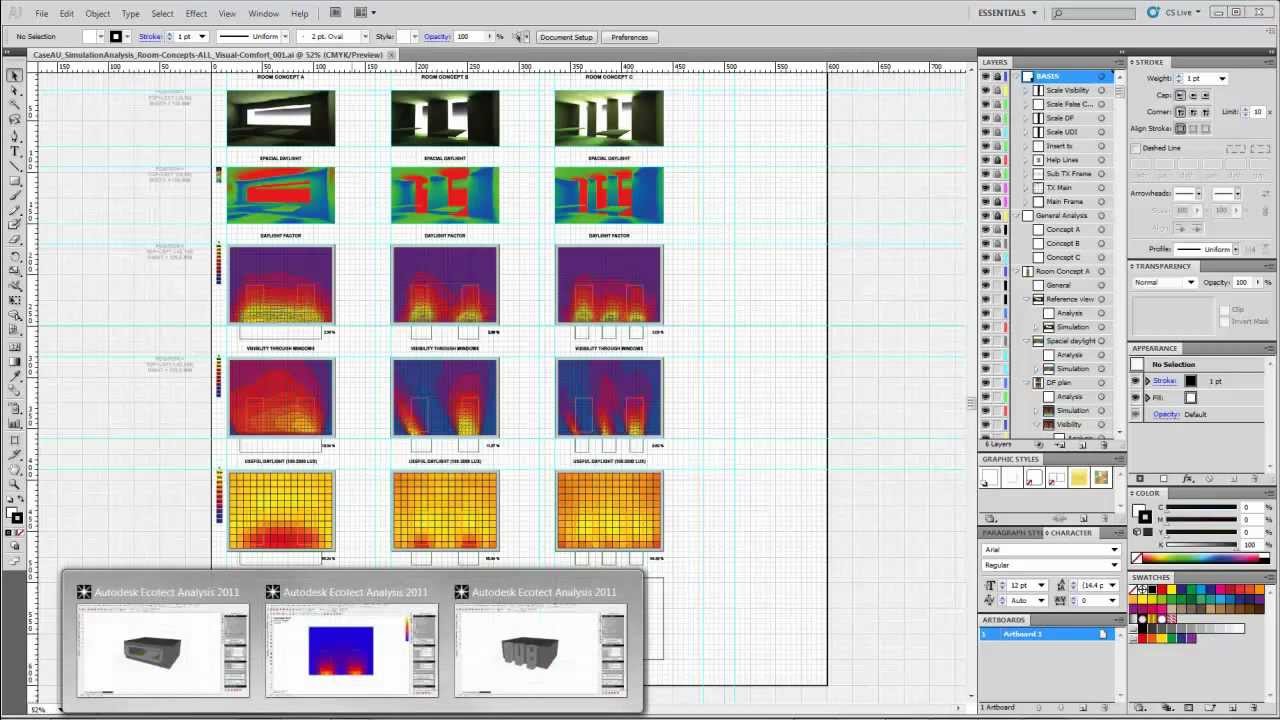Screen dimensions: 1280x720
Task: Hide the General Analysis layer
Action: click(985, 216)
